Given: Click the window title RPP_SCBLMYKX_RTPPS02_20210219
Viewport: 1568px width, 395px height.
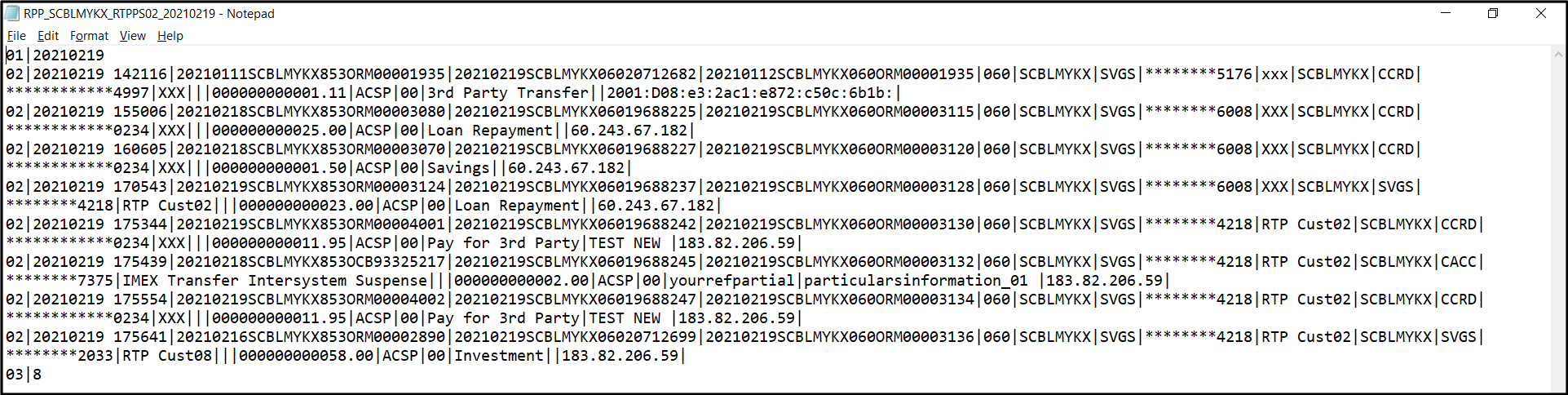Looking at the screenshot, I should pos(148,14).
